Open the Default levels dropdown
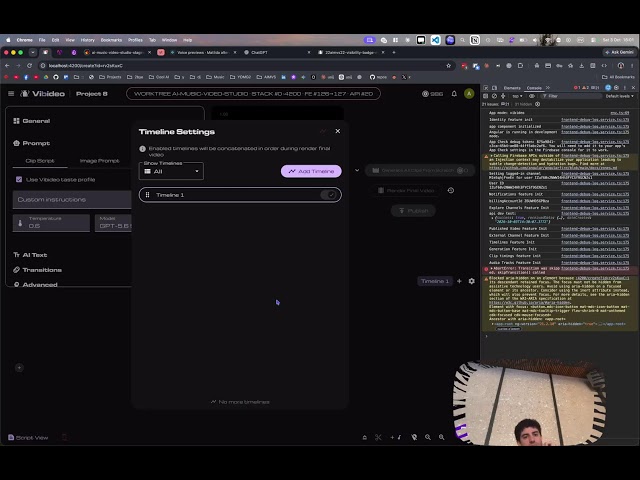Viewport: 640px width, 480px height. [620, 96]
